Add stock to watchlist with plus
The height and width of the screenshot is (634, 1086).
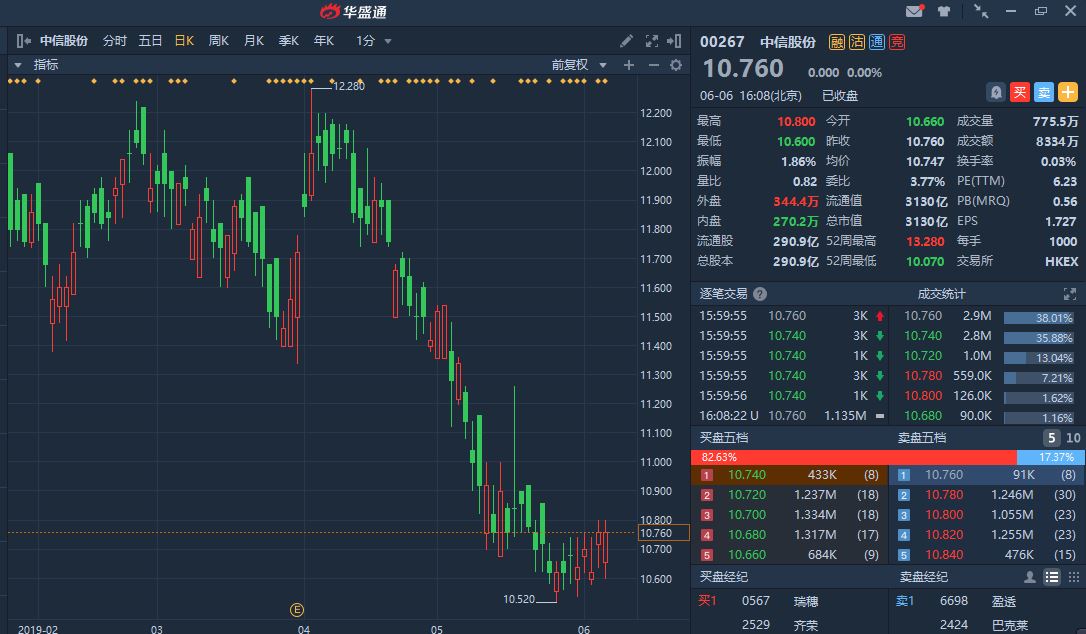click(x=1068, y=92)
